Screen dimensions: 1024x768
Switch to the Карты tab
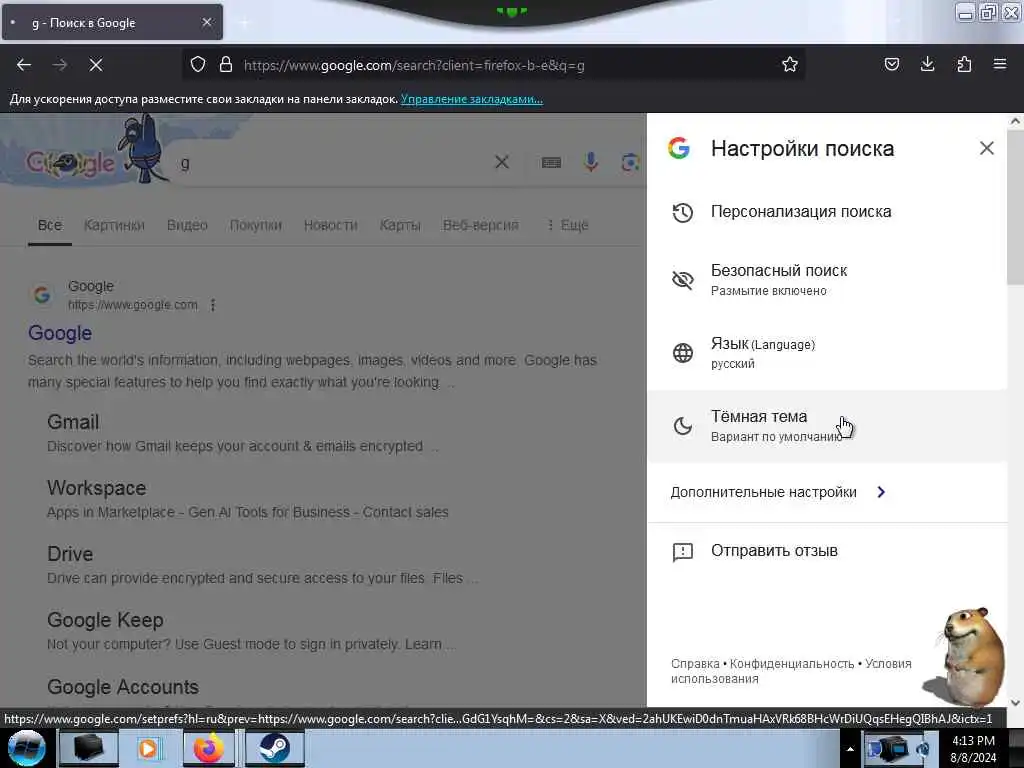tap(400, 225)
